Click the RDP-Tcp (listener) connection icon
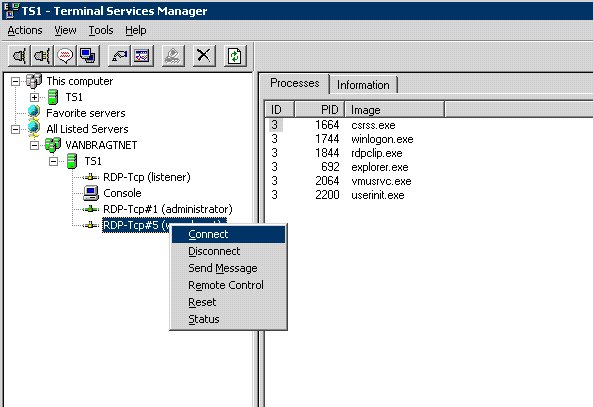The width and height of the screenshot is (593, 407). tap(91, 177)
